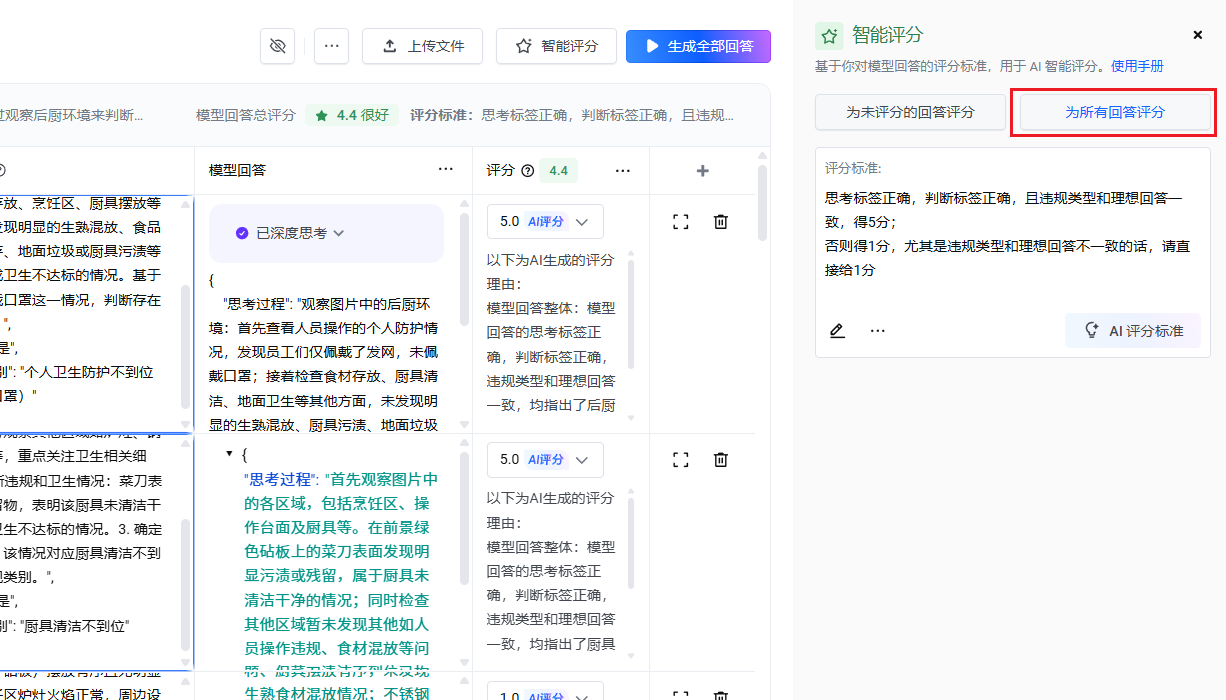The height and width of the screenshot is (700, 1226).
Task: Open the 评分 column options menu
Action: [623, 171]
